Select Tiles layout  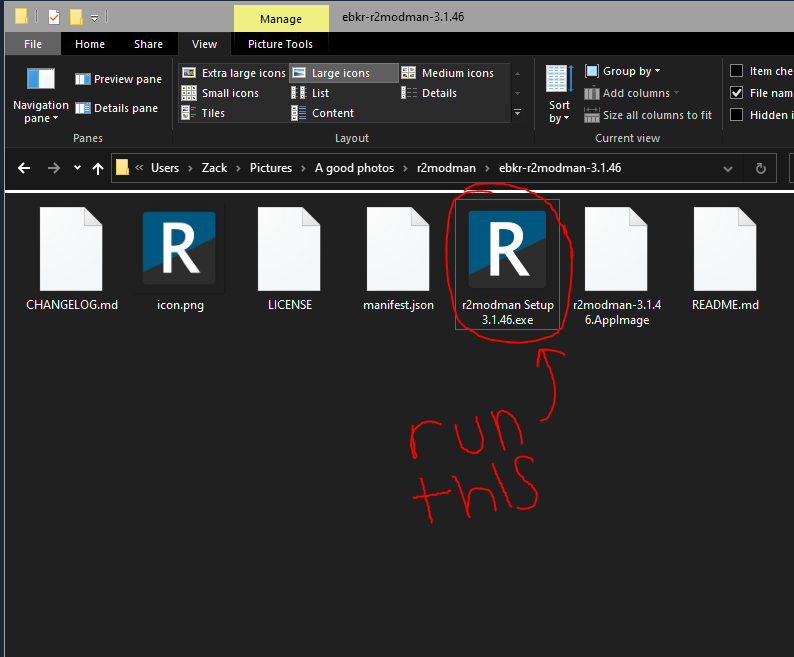[203, 113]
